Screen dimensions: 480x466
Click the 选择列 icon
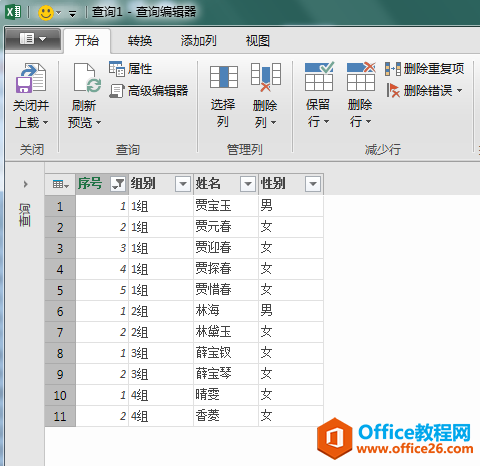tap(224, 77)
